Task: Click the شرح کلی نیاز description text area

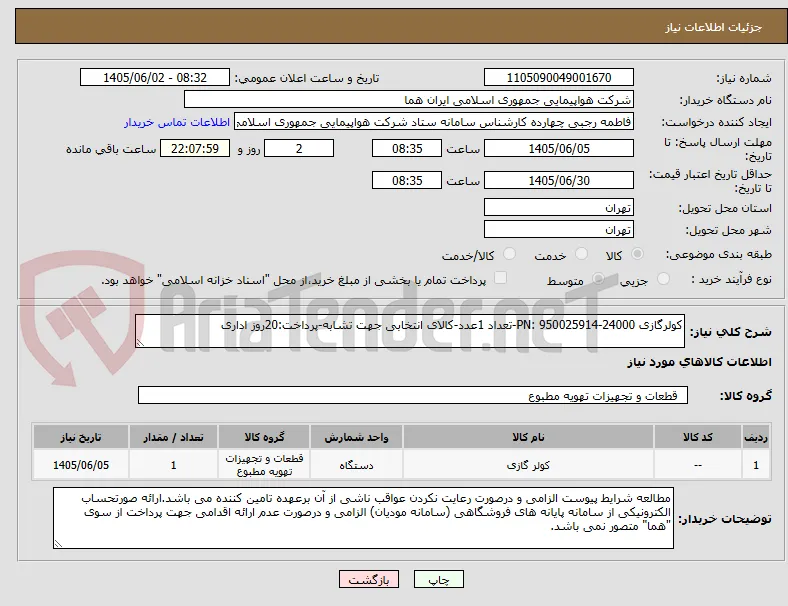Action: pyautogui.click(x=410, y=331)
